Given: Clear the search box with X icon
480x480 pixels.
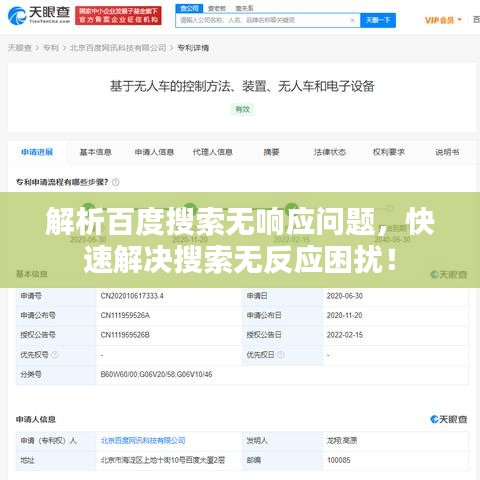Looking at the screenshot, I should point(352,20).
